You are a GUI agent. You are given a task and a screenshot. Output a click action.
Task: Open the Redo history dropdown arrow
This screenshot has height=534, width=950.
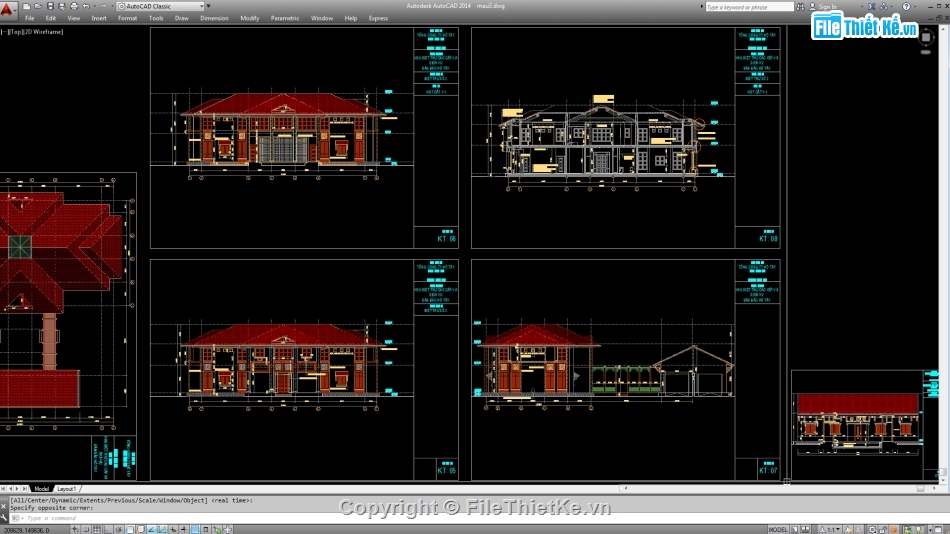pos(111,6)
